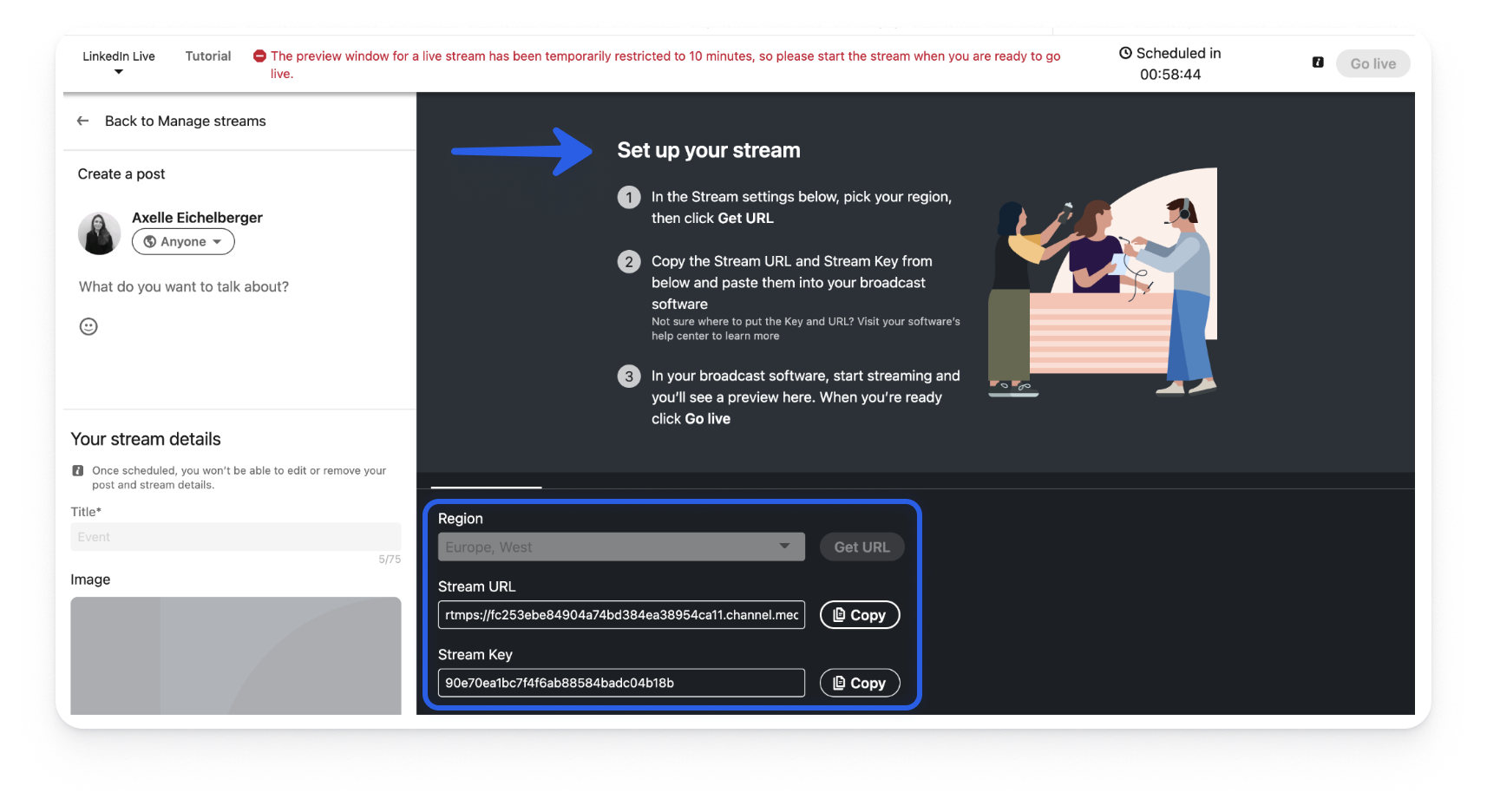Click the Your stream details heading

[146, 439]
